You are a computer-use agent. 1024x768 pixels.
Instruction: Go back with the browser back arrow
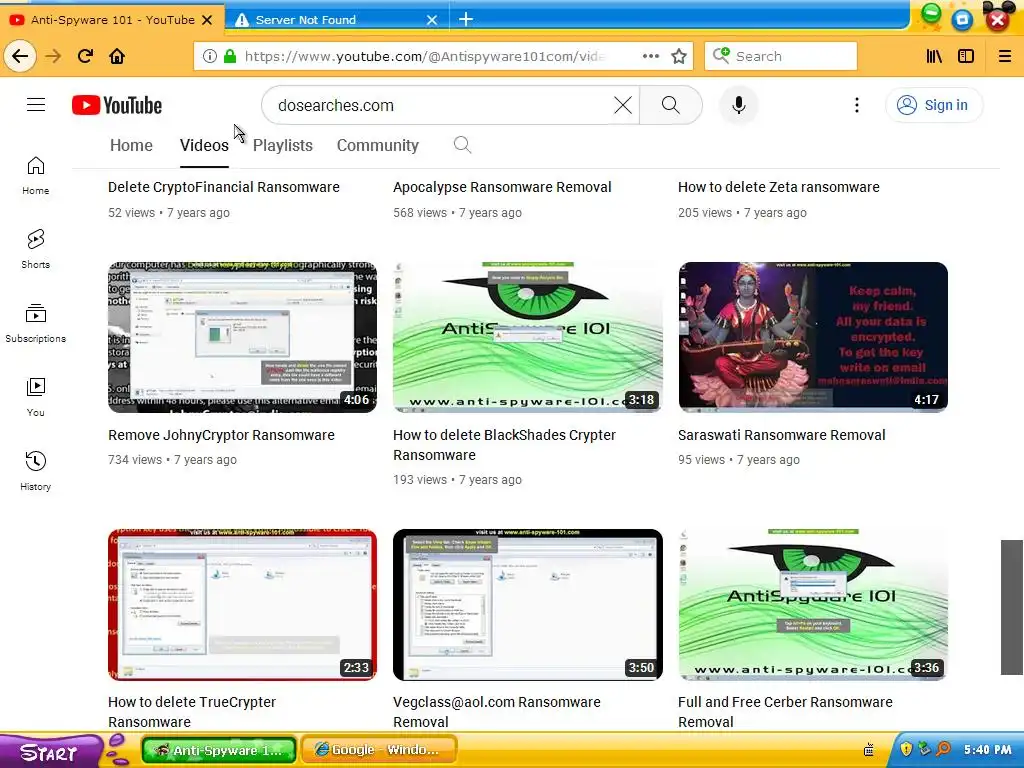coord(20,56)
